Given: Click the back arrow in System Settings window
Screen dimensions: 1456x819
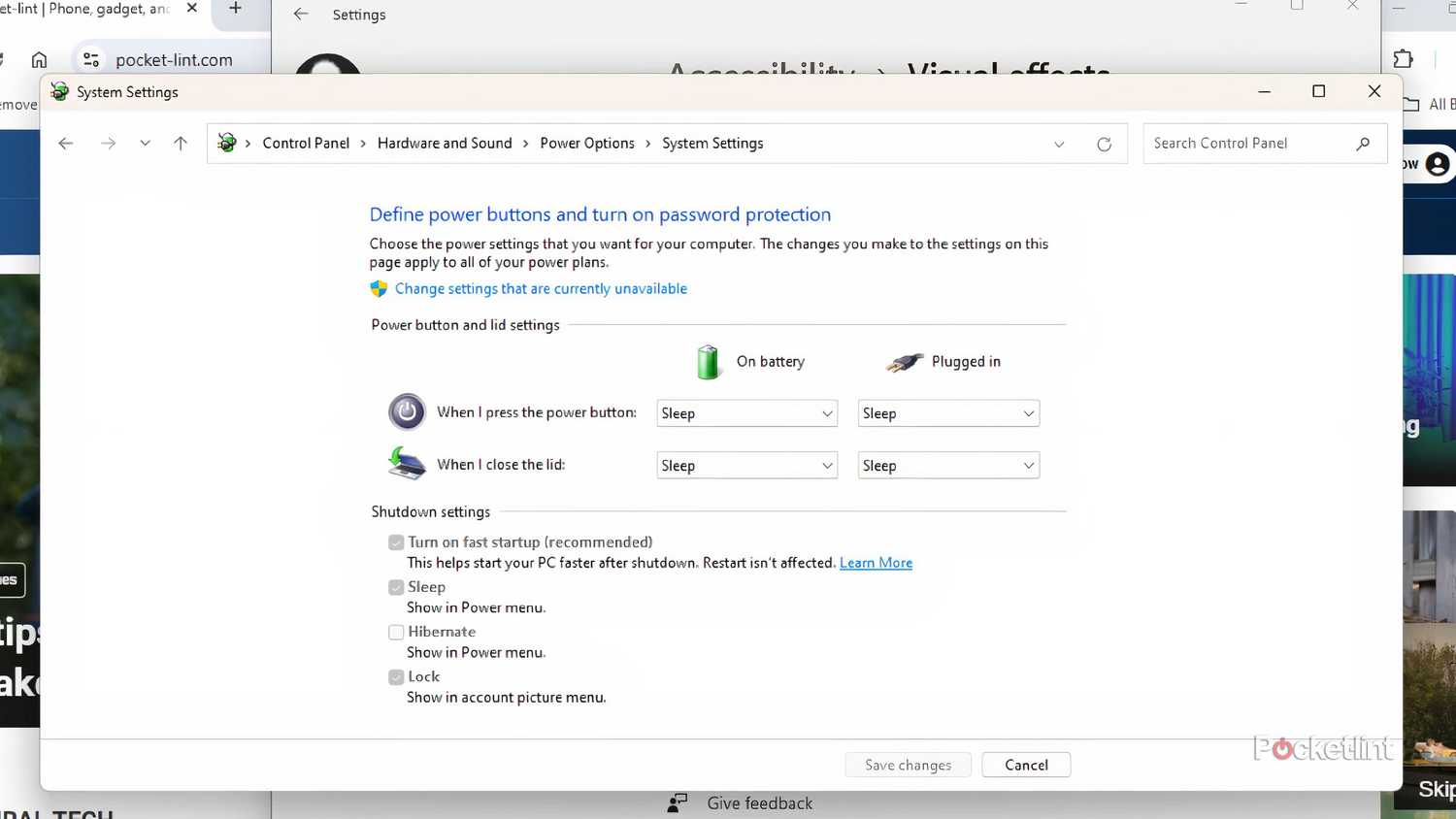Looking at the screenshot, I should tap(65, 143).
